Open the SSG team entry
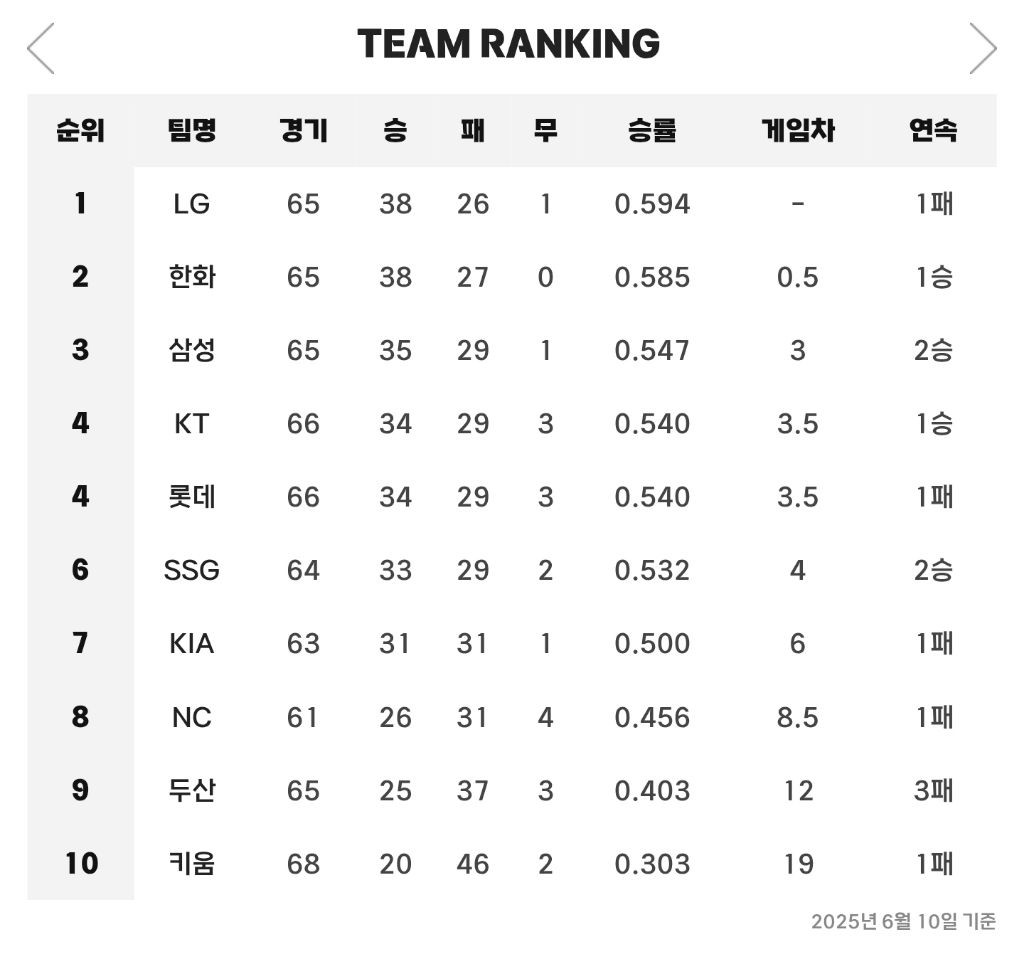The width and height of the screenshot is (1024, 954). point(191,570)
